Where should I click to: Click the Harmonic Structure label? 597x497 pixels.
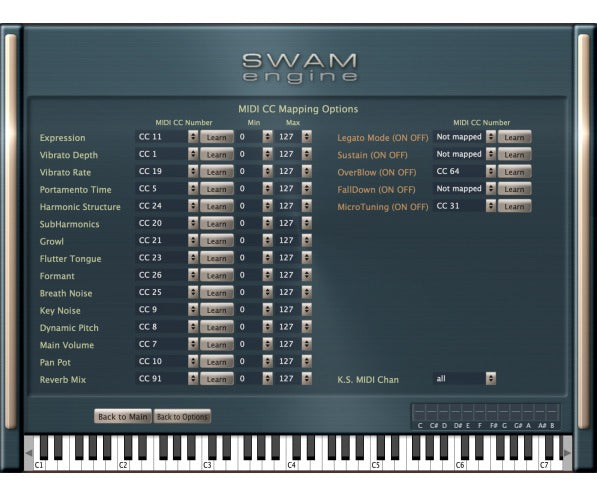pyautogui.click(x=80, y=207)
